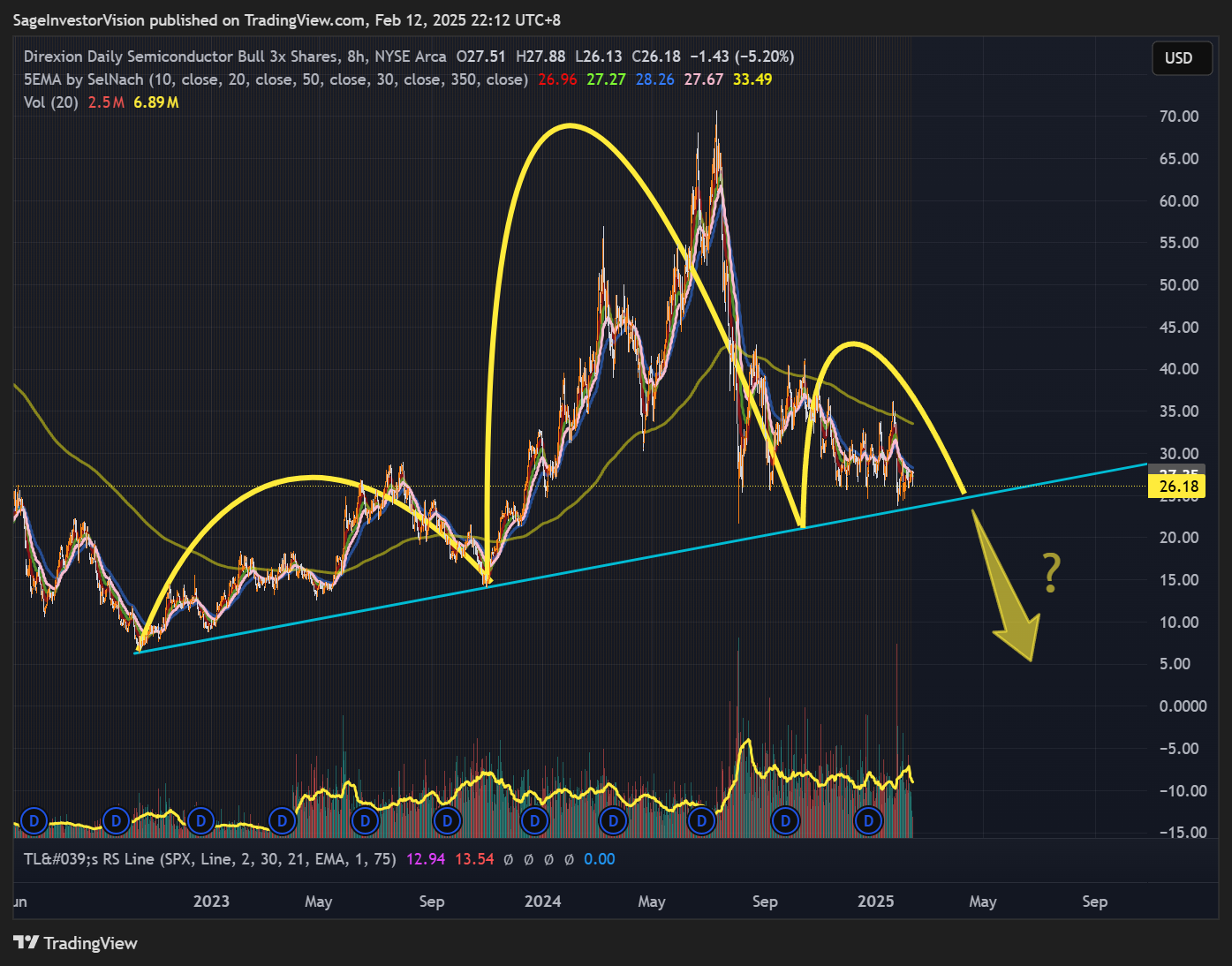Click the 35.00 price axis label
The image size is (1232, 966).
[x=1179, y=411]
